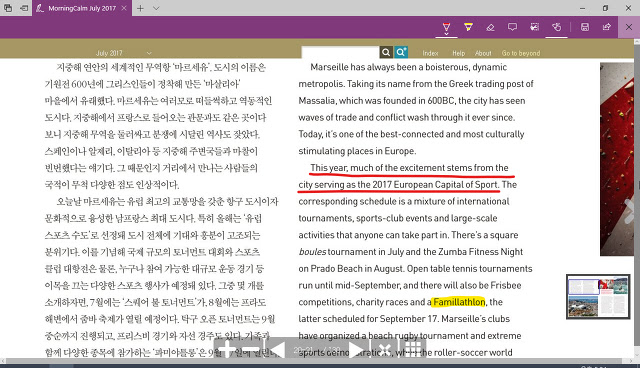The width and height of the screenshot is (640, 368).
Task: Click the italic word boules
Action: click(x=312, y=252)
